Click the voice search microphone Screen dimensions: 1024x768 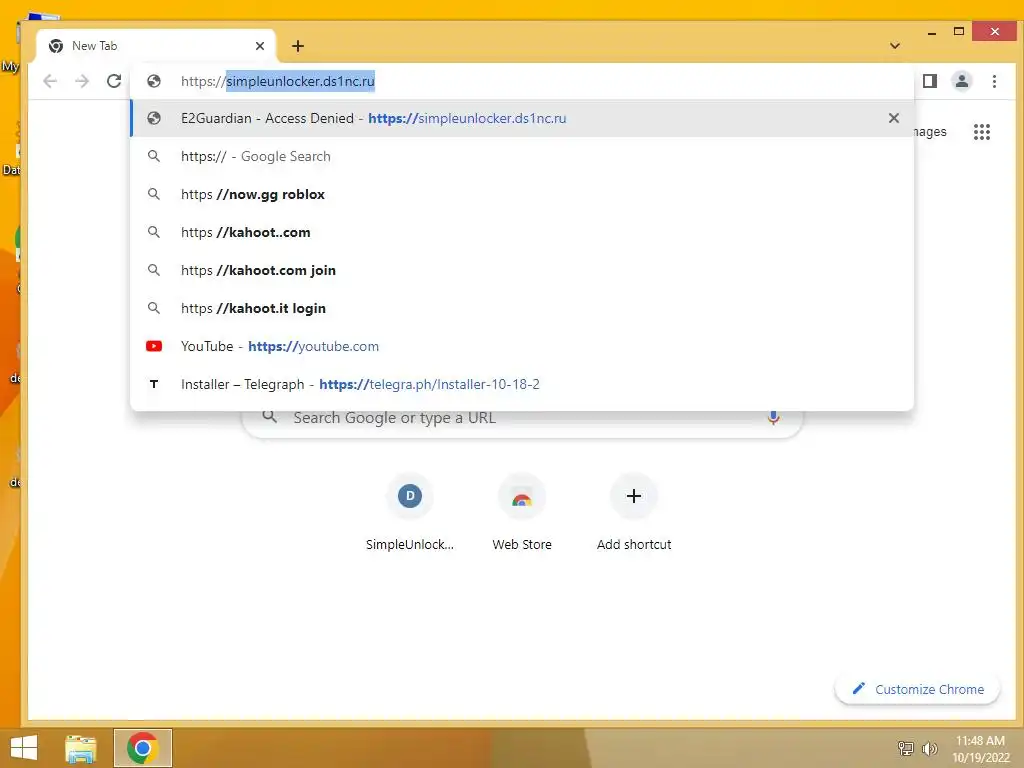coord(773,417)
